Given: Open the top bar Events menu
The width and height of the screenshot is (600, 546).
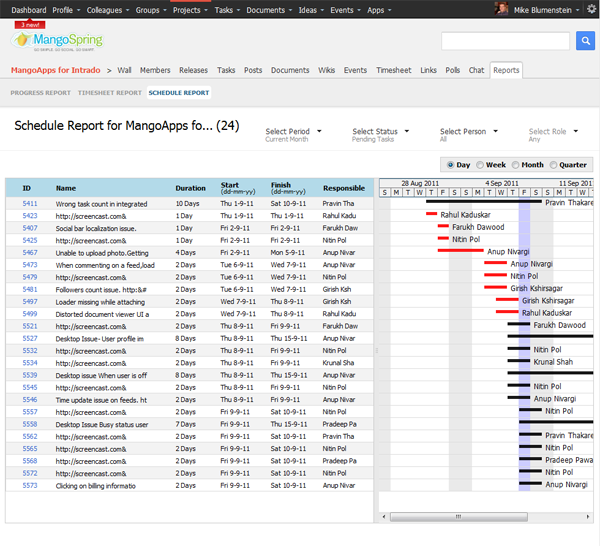Looking at the screenshot, I should [x=345, y=10].
